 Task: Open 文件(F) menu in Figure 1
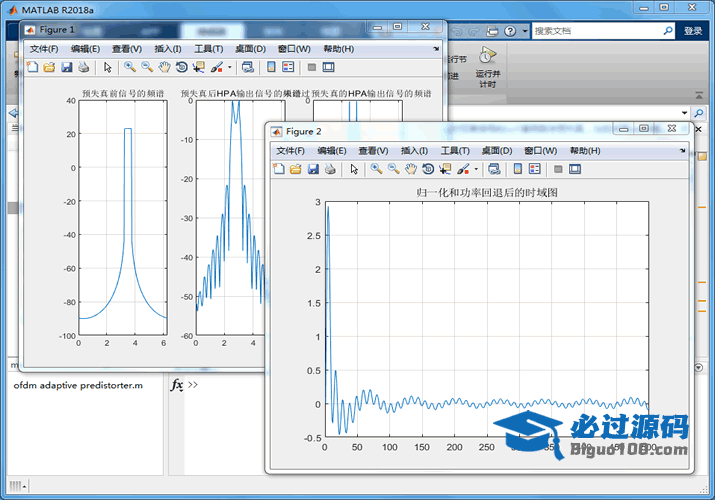tap(44, 49)
